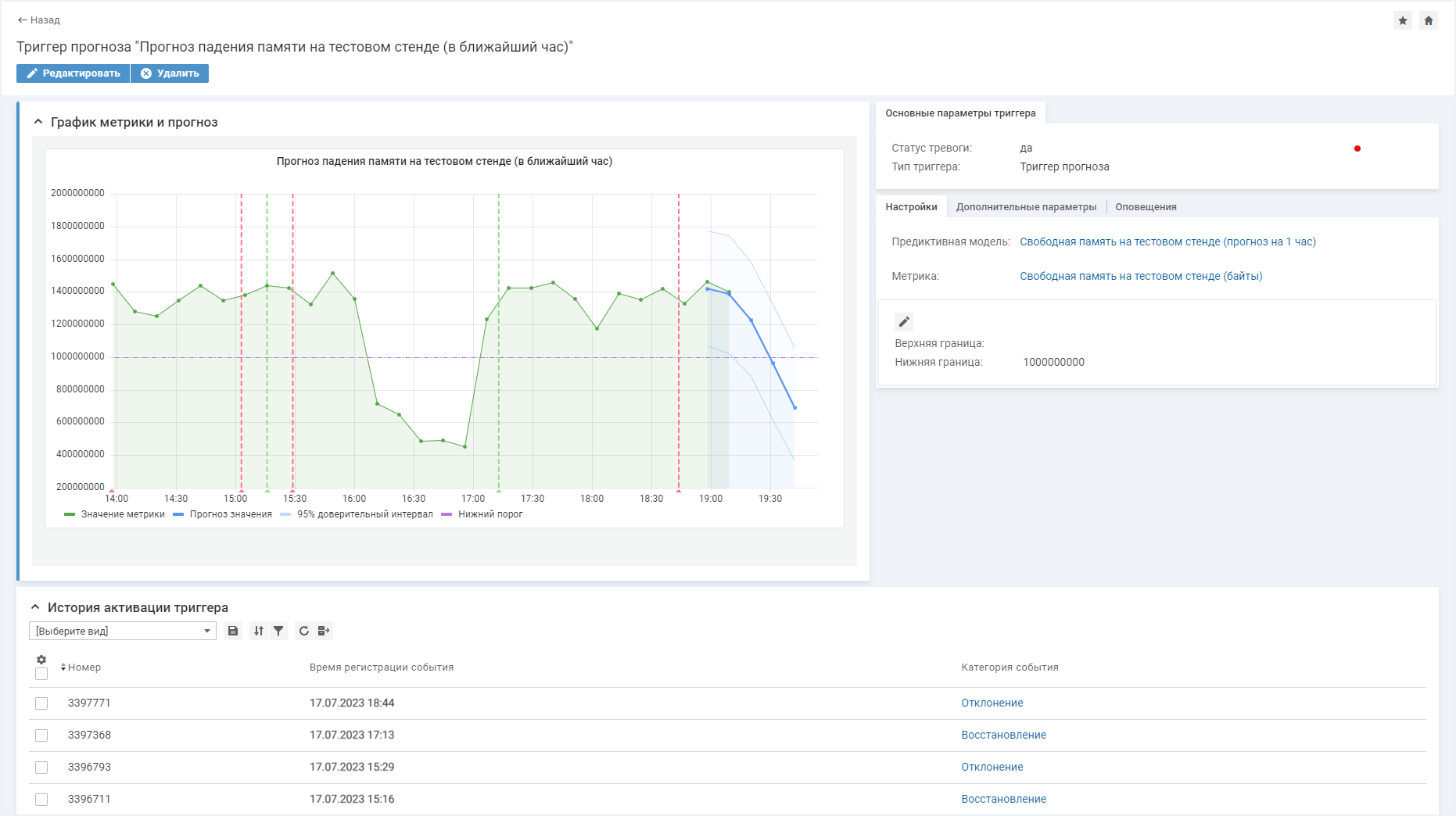Image resolution: width=1456 pixels, height=816 pixels.
Task: Refresh the trigger history table
Action: pyautogui.click(x=304, y=631)
